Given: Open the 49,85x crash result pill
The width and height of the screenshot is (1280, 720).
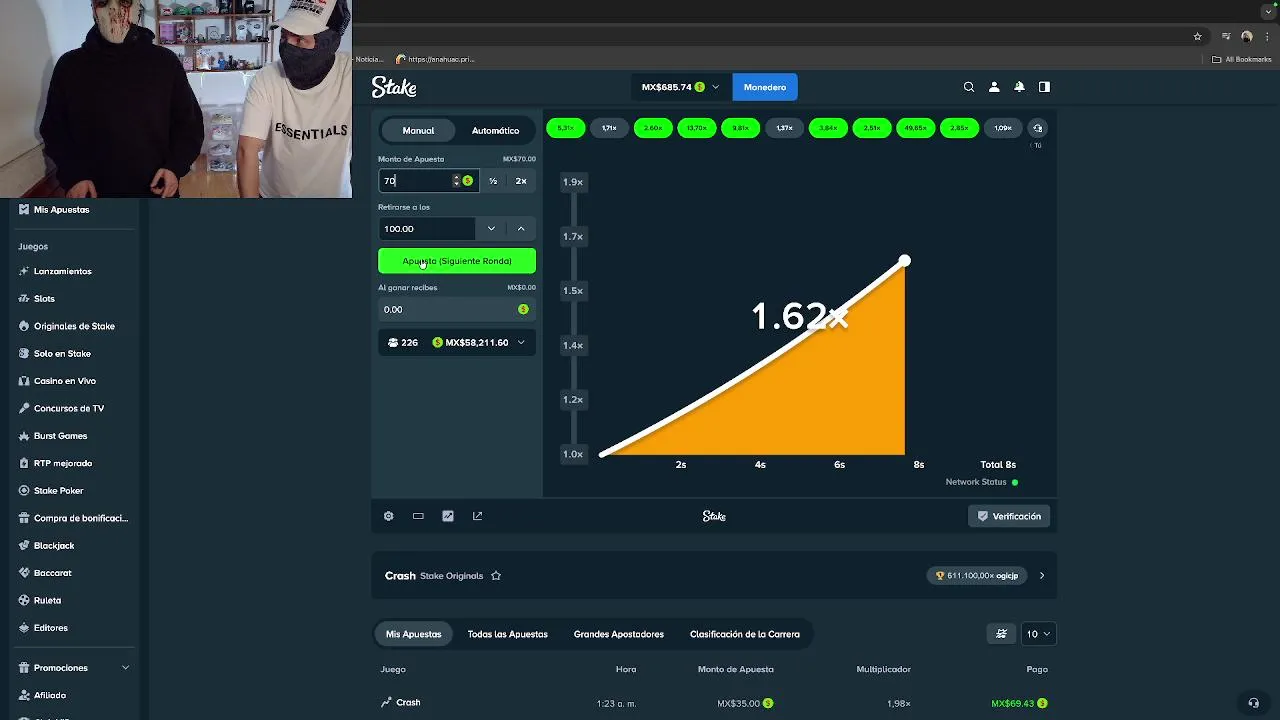Looking at the screenshot, I should 915,128.
